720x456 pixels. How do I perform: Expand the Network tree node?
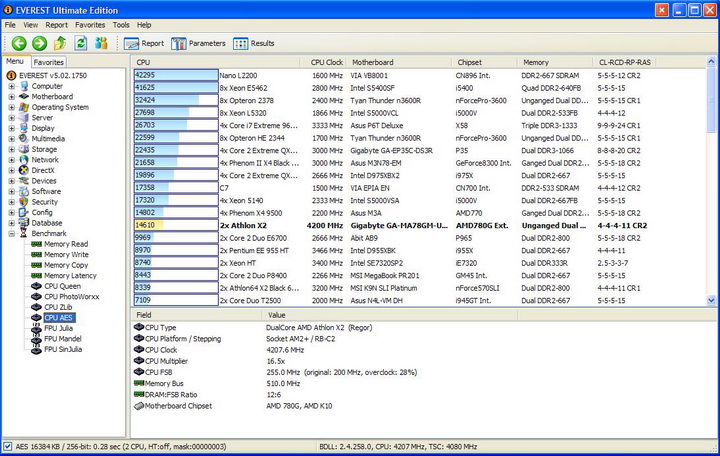point(11,160)
